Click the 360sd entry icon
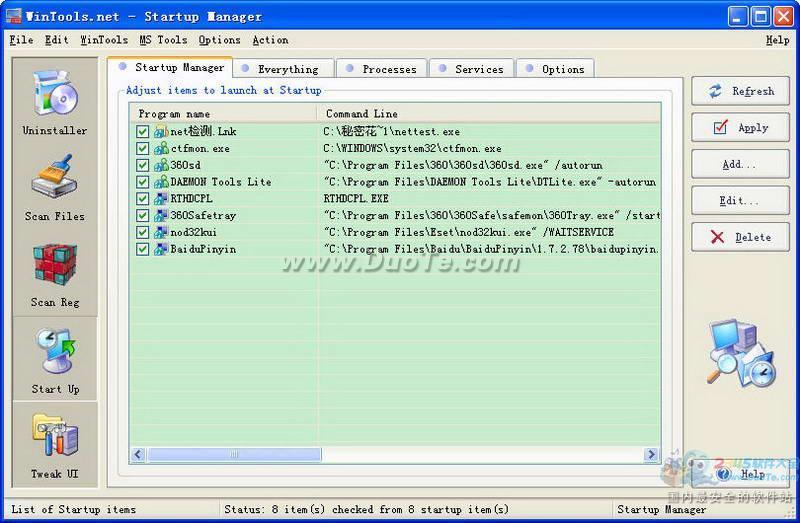The width and height of the screenshot is (800, 523). pyautogui.click(x=161, y=165)
